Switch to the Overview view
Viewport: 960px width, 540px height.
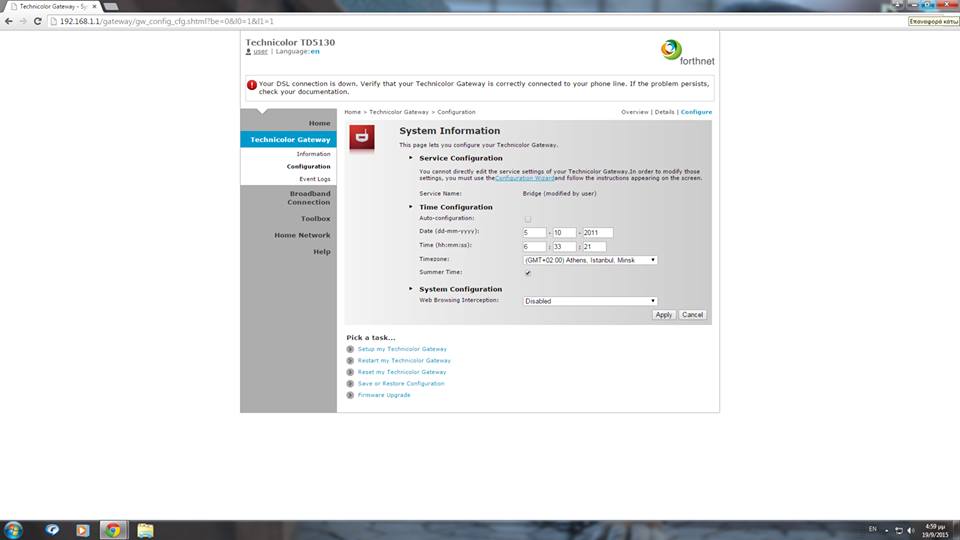[x=635, y=112]
